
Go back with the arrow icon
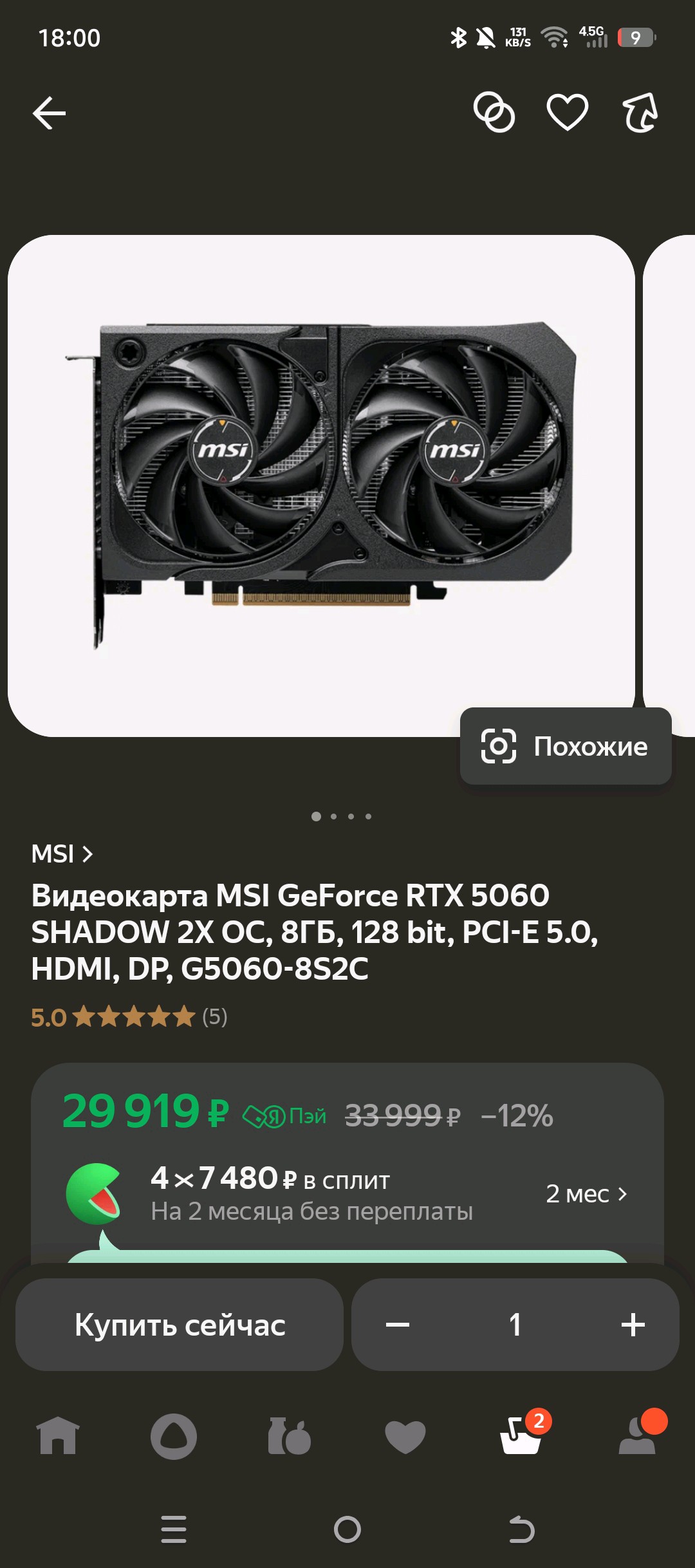tap(50, 113)
